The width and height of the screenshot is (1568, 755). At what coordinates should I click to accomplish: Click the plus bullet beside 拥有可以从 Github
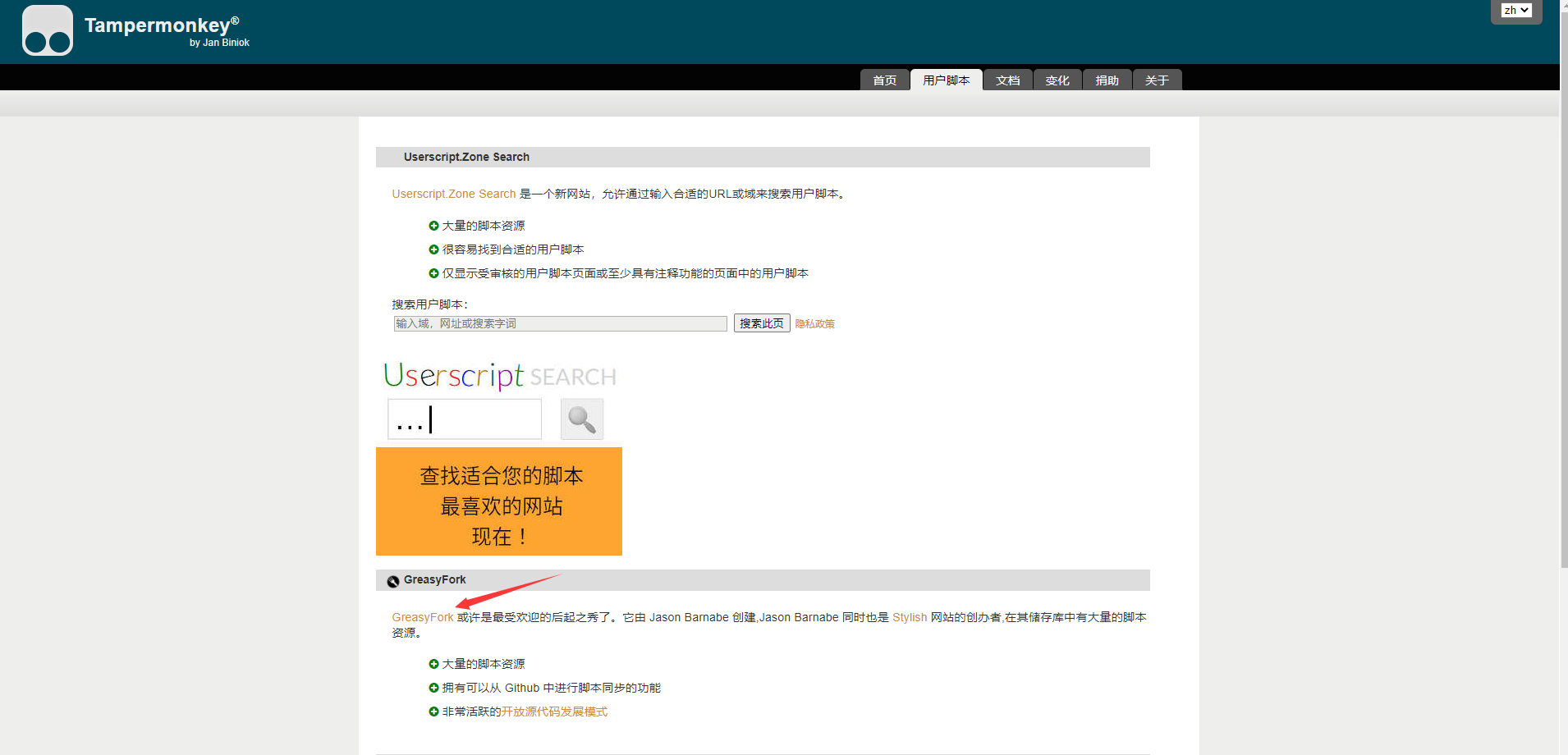click(x=433, y=688)
